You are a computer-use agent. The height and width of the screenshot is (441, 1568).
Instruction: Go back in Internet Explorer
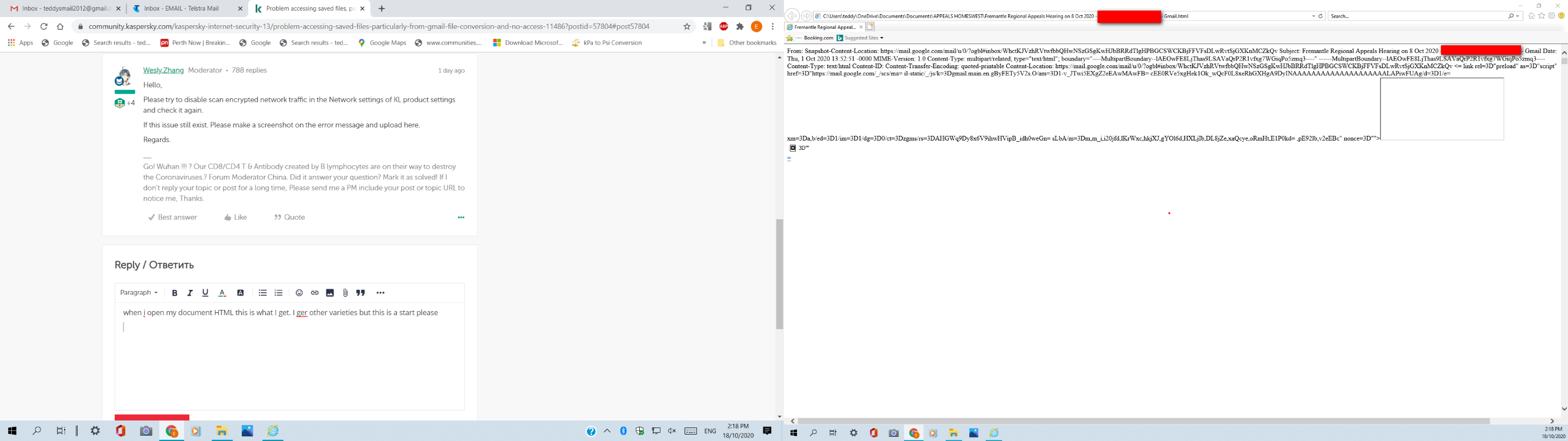pyautogui.click(x=792, y=16)
